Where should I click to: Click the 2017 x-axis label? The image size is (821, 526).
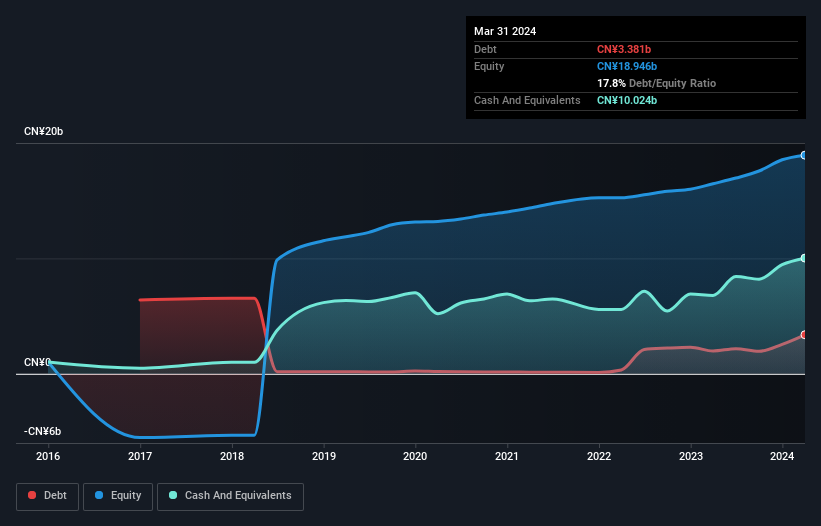coord(140,456)
